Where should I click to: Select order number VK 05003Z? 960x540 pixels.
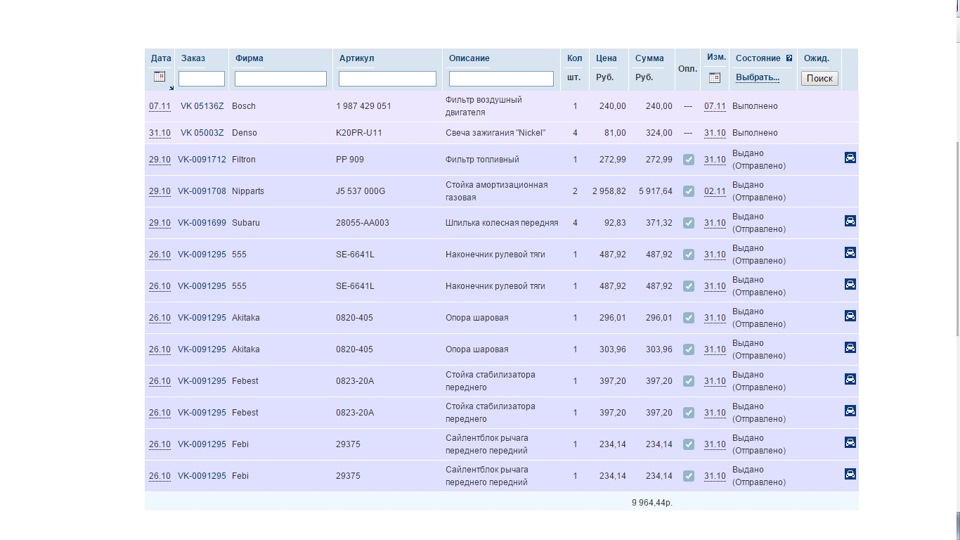[x=202, y=133]
